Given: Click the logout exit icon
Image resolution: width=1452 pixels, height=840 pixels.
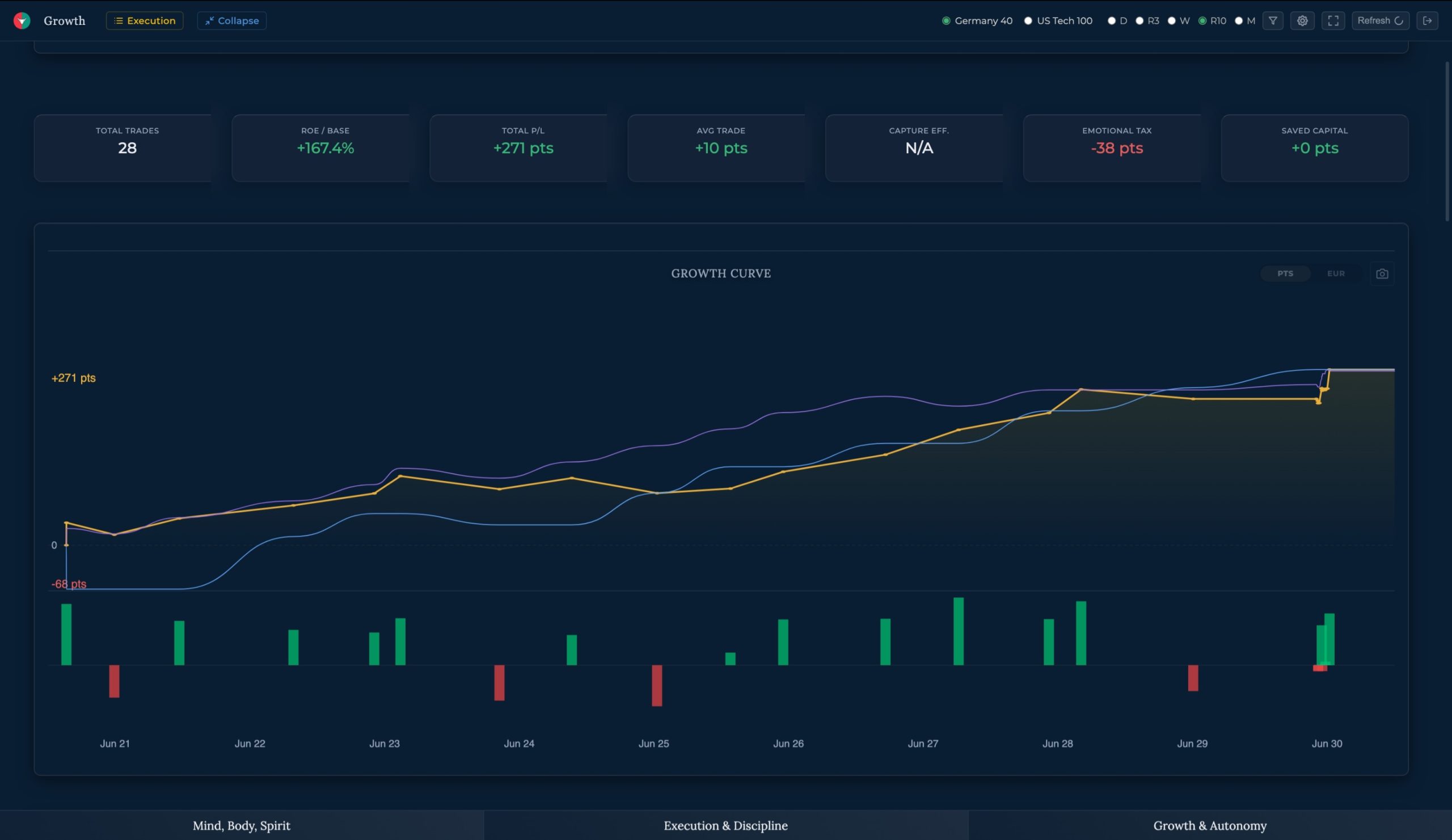Looking at the screenshot, I should [1427, 21].
